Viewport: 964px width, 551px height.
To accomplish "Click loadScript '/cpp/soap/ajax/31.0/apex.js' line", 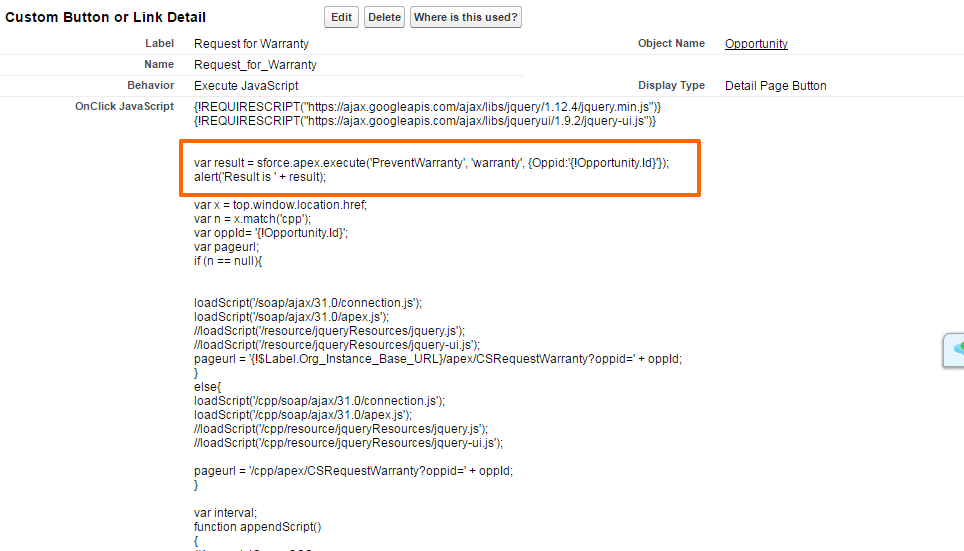I will tap(303, 414).
